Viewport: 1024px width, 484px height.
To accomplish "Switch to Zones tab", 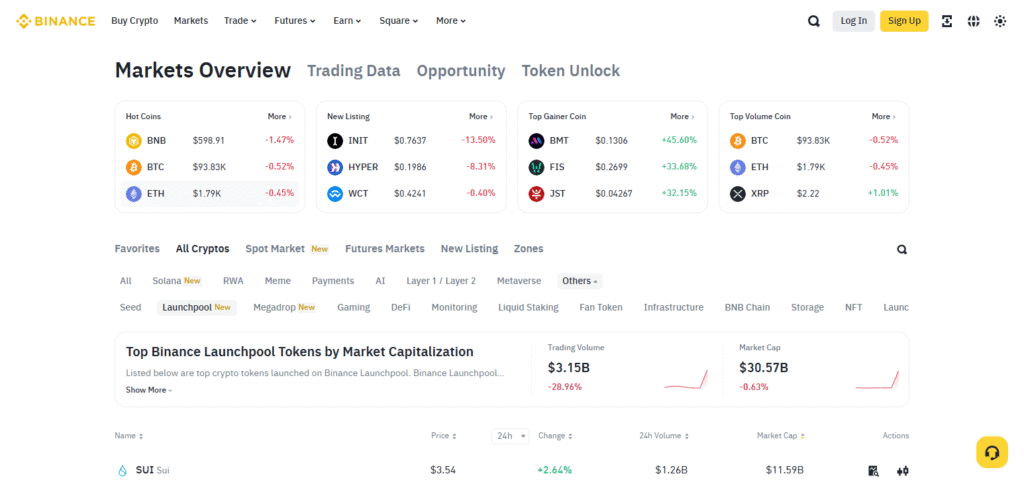I will (528, 249).
